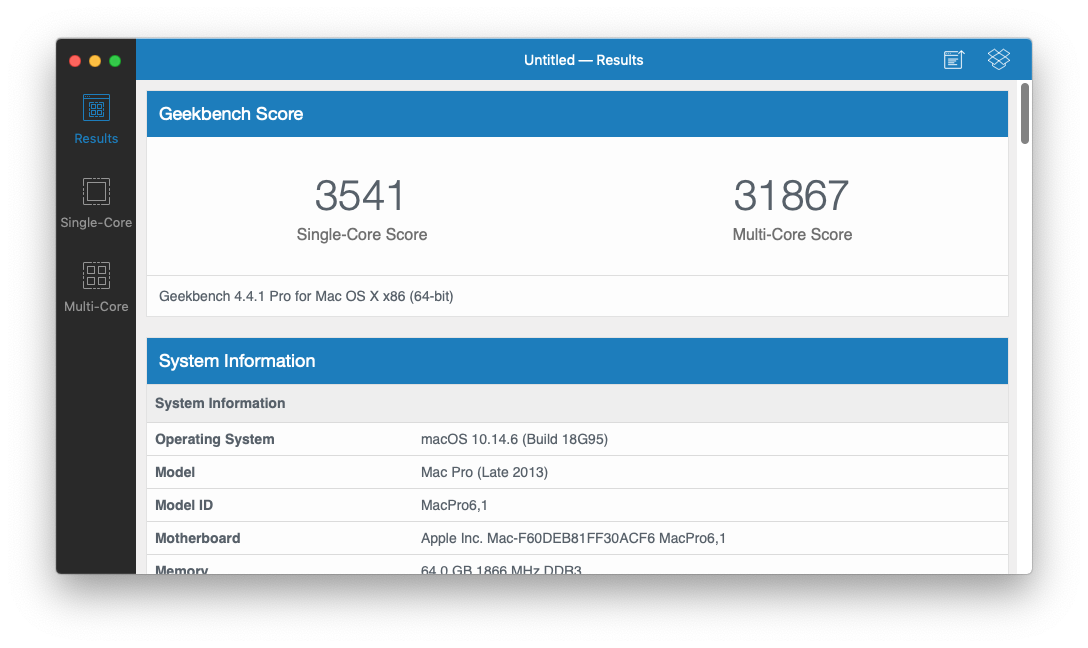Click the Dropbox icon in title bar
The height and width of the screenshot is (648, 1088).
click(x=998, y=59)
